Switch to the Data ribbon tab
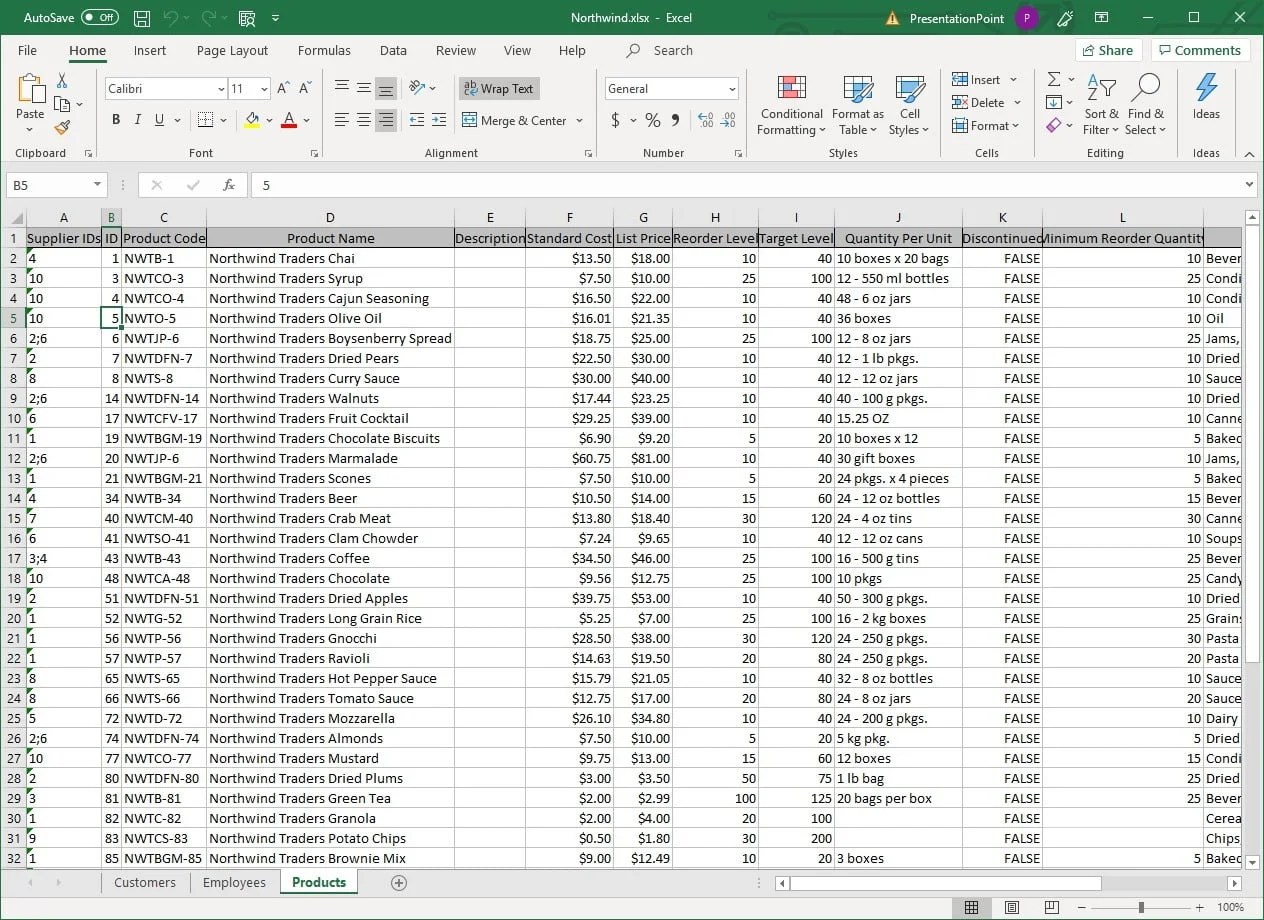 (393, 50)
